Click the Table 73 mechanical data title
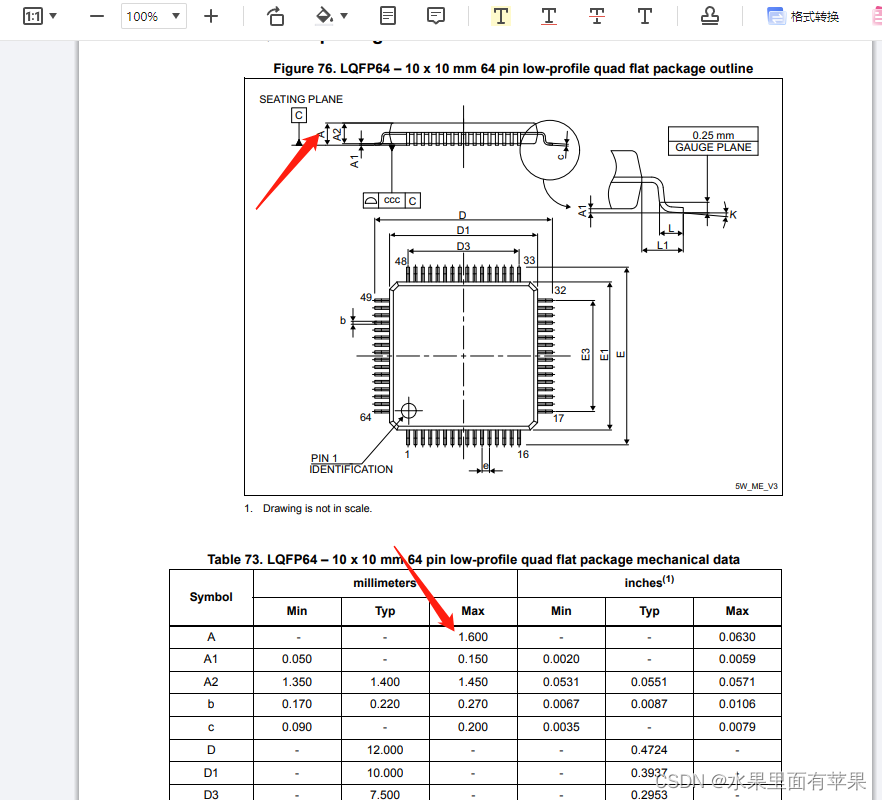Viewport: 882px width, 800px height. click(473, 559)
